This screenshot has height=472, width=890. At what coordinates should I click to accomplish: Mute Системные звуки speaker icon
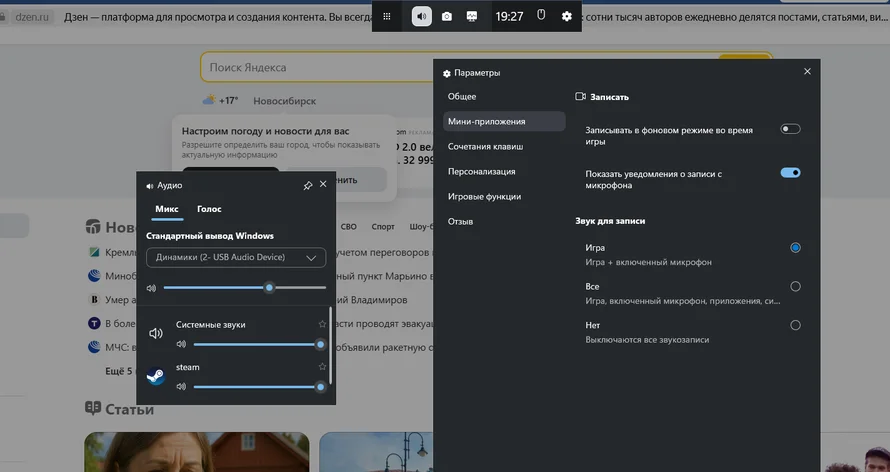coord(182,344)
